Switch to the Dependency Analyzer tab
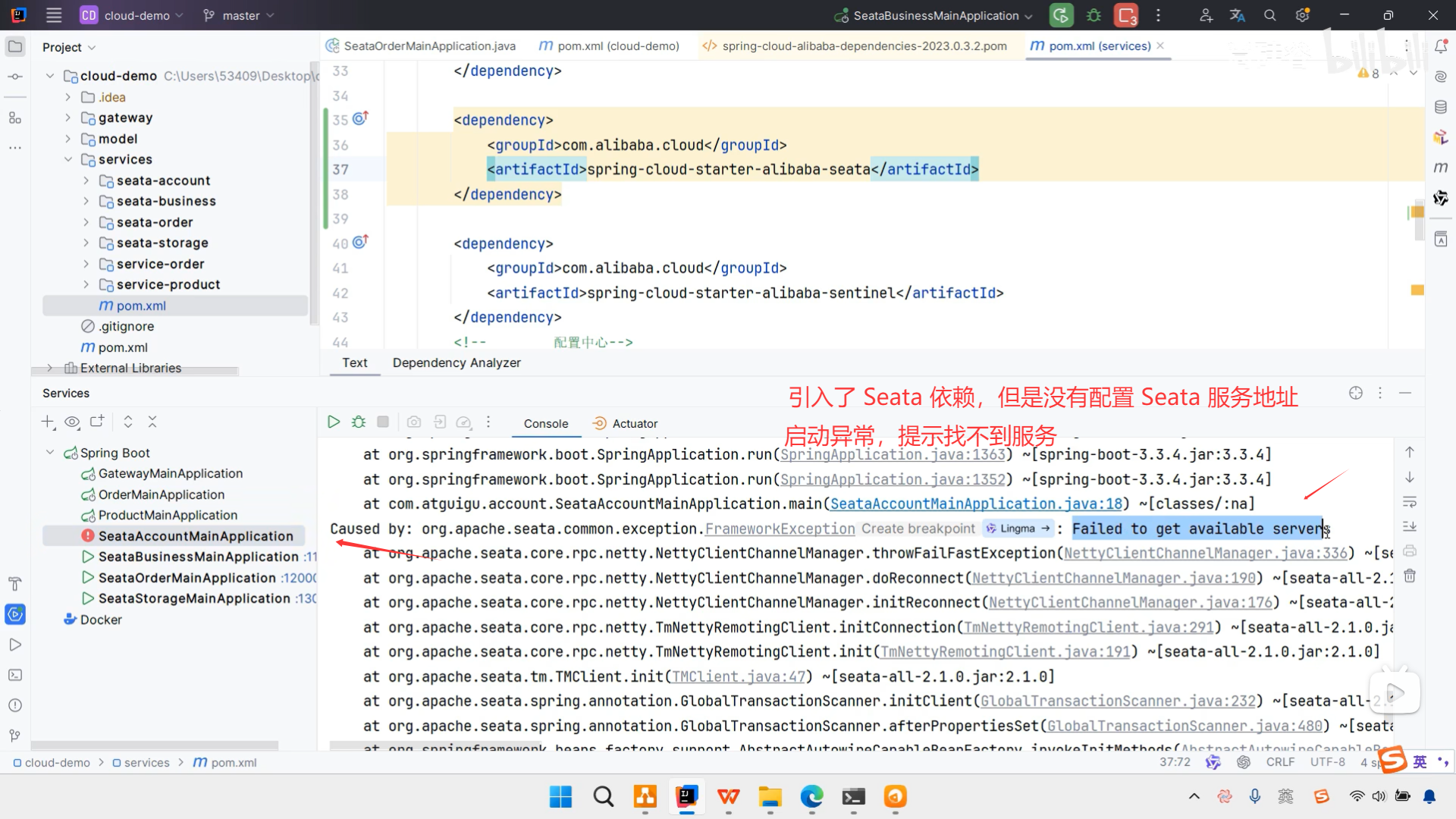1456x819 pixels. [x=456, y=362]
